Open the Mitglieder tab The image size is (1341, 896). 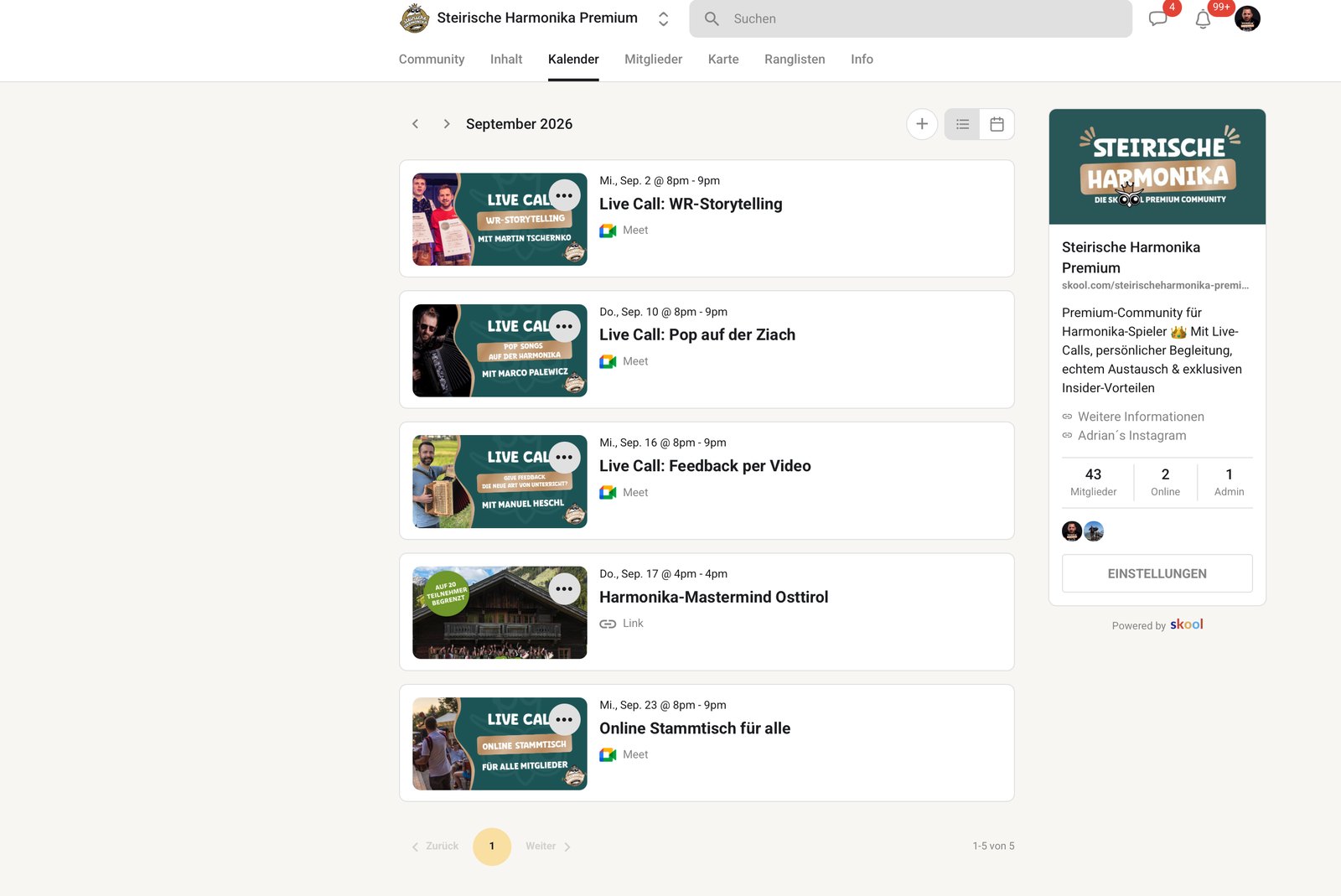[x=653, y=59]
